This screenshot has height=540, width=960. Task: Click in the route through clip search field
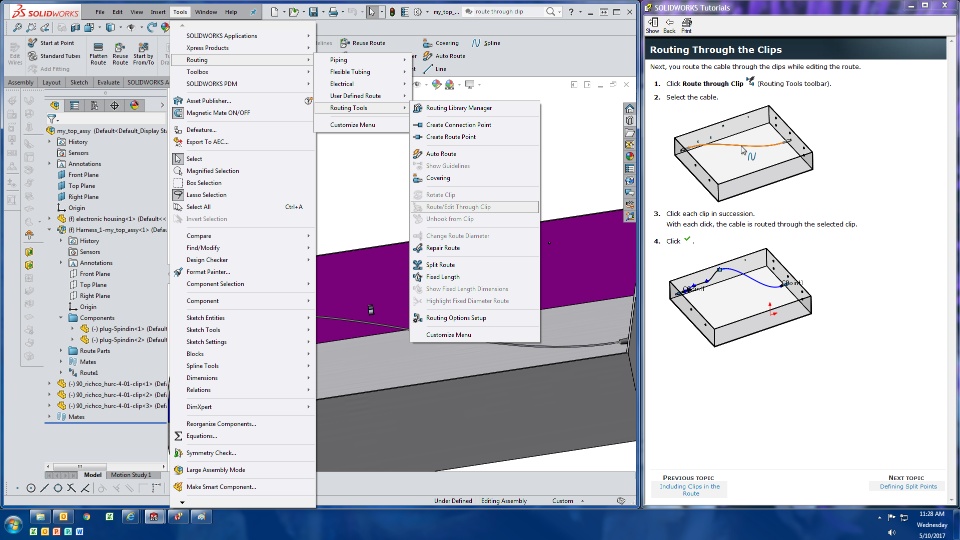click(507, 12)
